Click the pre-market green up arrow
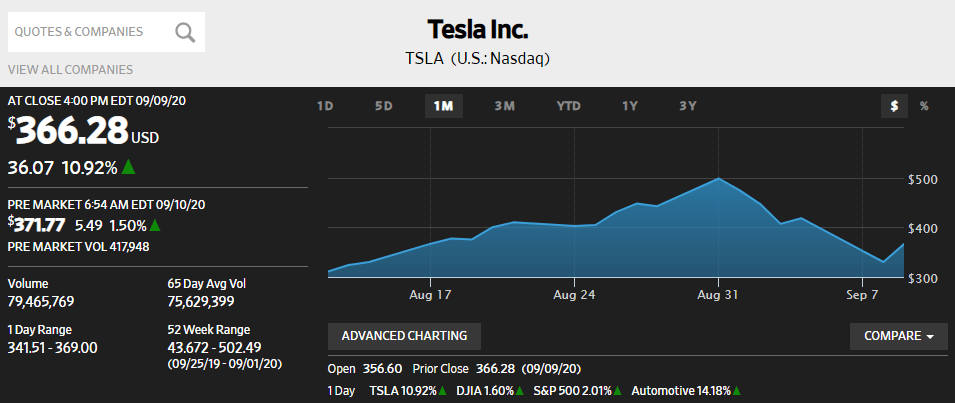This screenshot has height=403, width=955. [x=155, y=225]
